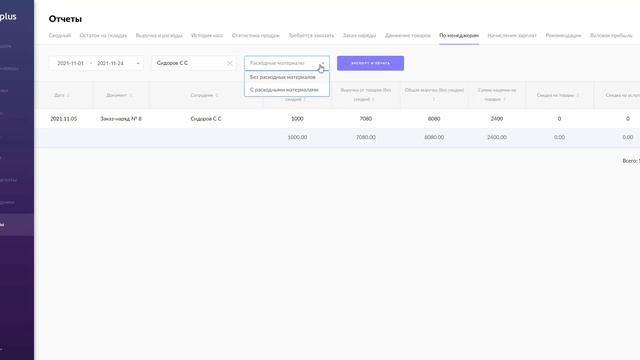Sort by Скидка на товары column
The image size is (640, 360).
click(558, 95)
